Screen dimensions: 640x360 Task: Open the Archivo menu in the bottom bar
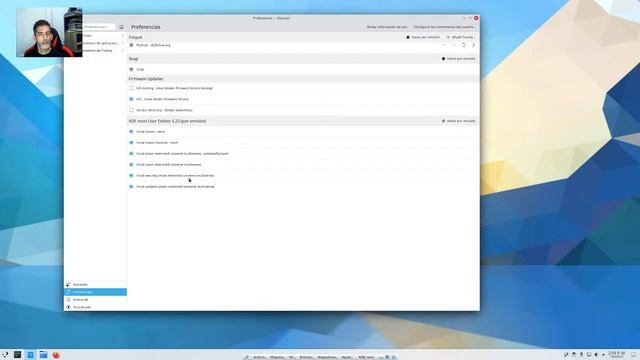(259, 357)
